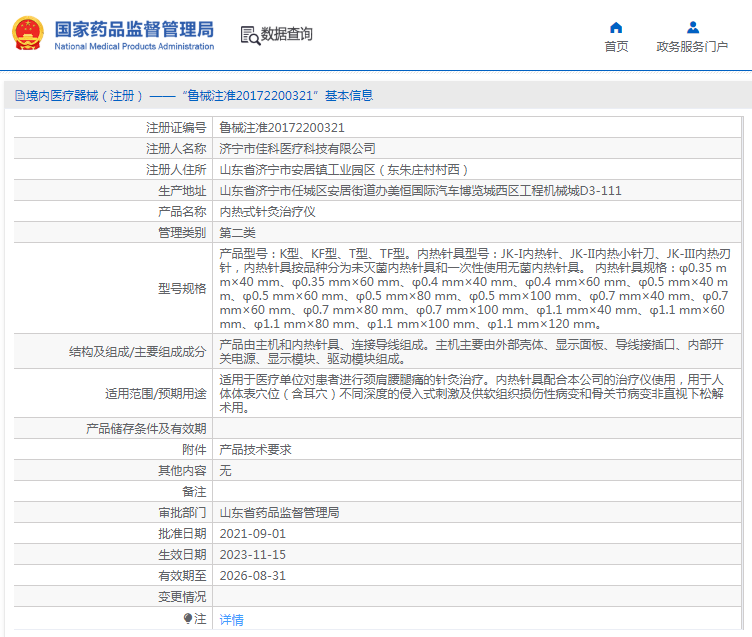Image resolution: width=752 pixels, height=637 pixels.
Task: Go to 首页 text link
Action: [616, 47]
